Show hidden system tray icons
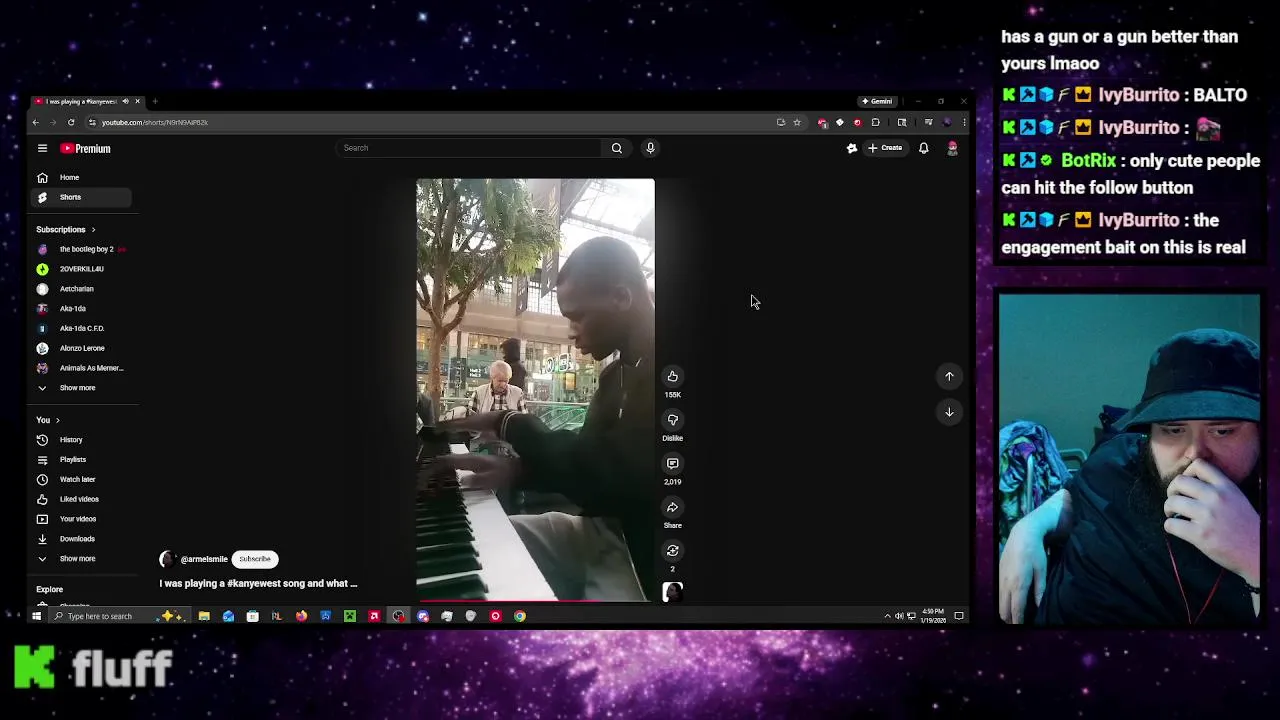 pos(887,616)
